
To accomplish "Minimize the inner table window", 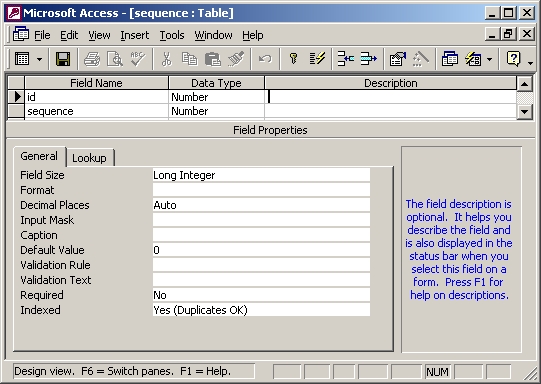I will pyautogui.click(x=492, y=34).
